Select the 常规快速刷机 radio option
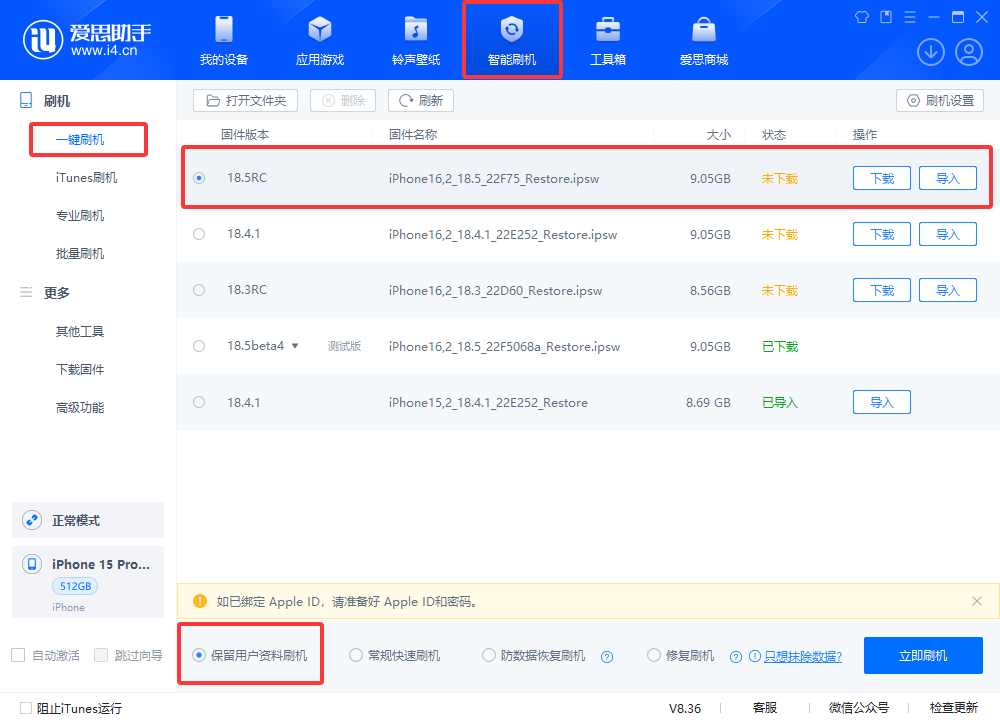The image size is (1000, 723). tap(356, 655)
